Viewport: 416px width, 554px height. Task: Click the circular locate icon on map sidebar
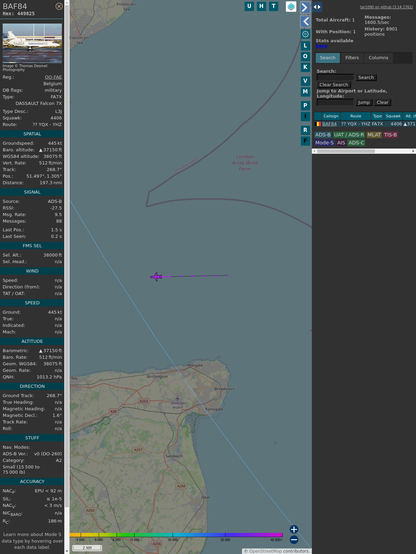(305, 34)
